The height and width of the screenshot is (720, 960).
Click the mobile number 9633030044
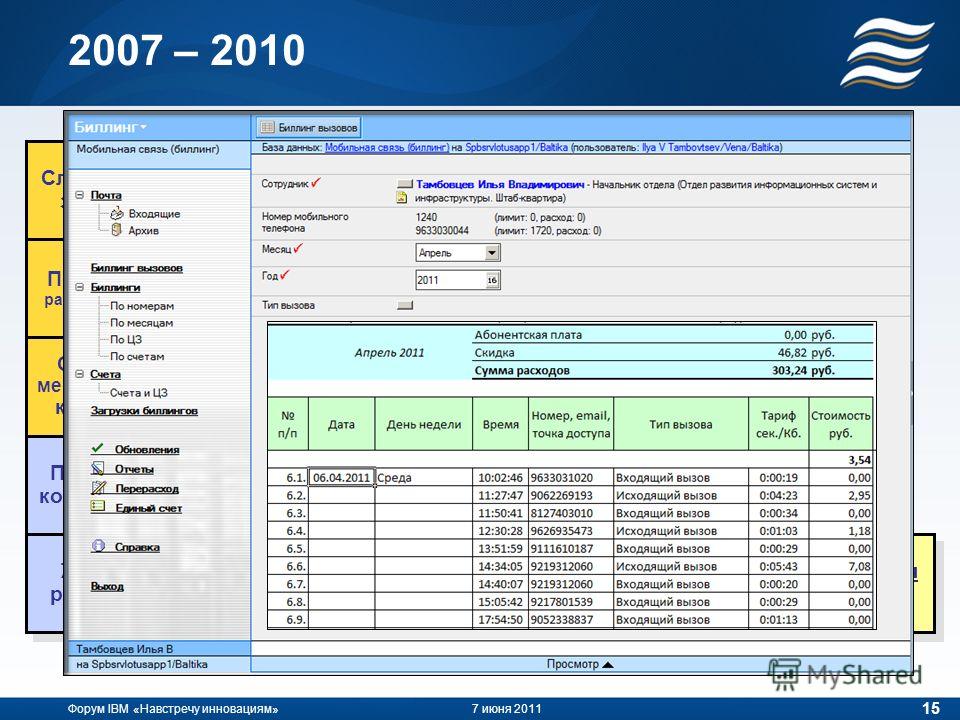point(442,230)
